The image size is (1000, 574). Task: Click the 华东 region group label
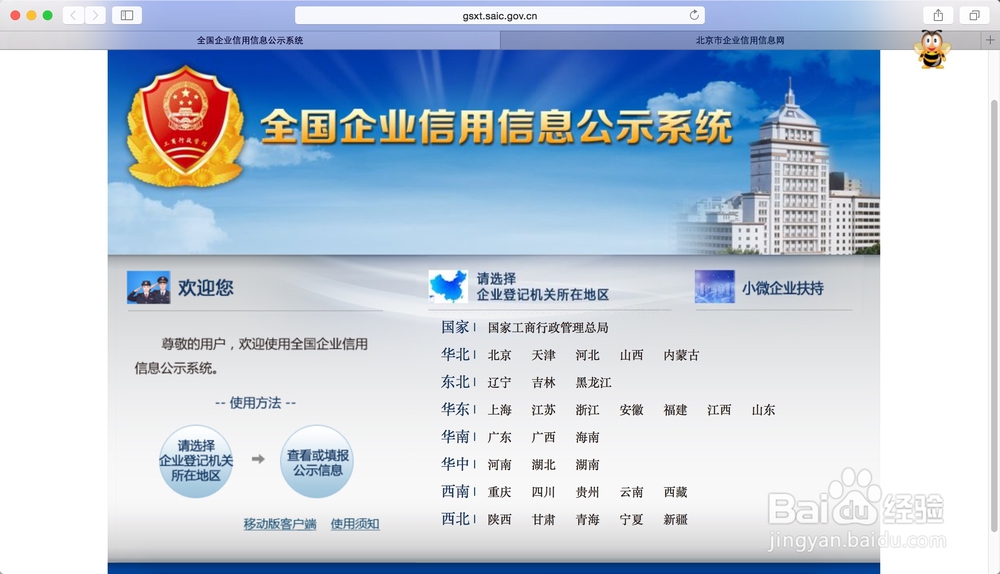pyautogui.click(x=455, y=409)
